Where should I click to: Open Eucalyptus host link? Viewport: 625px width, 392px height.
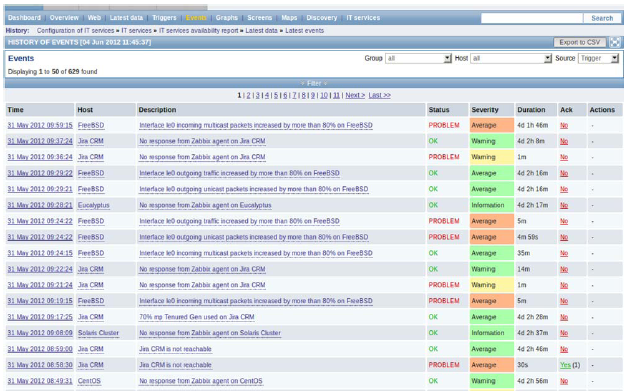pyautogui.click(x=94, y=205)
